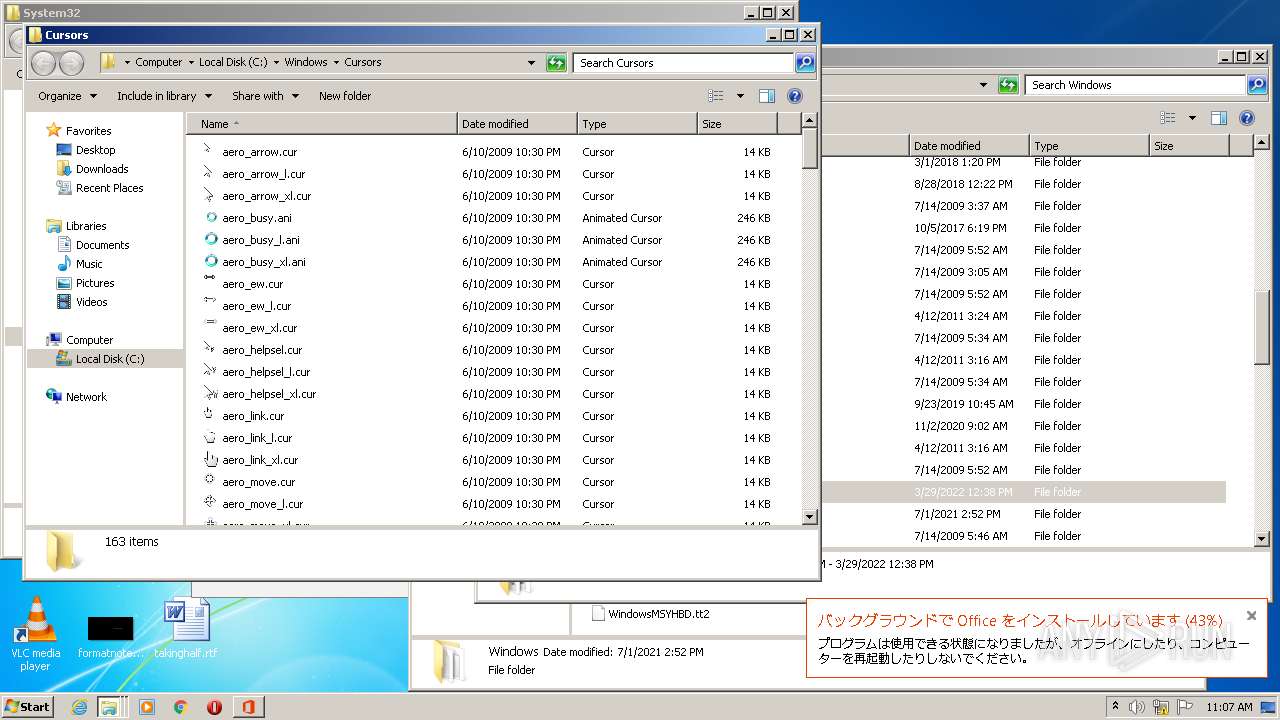This screenshot has width=1280, height=720.
Task: Open takinghalf.rtf on the desktop
Action: (186, 628)
